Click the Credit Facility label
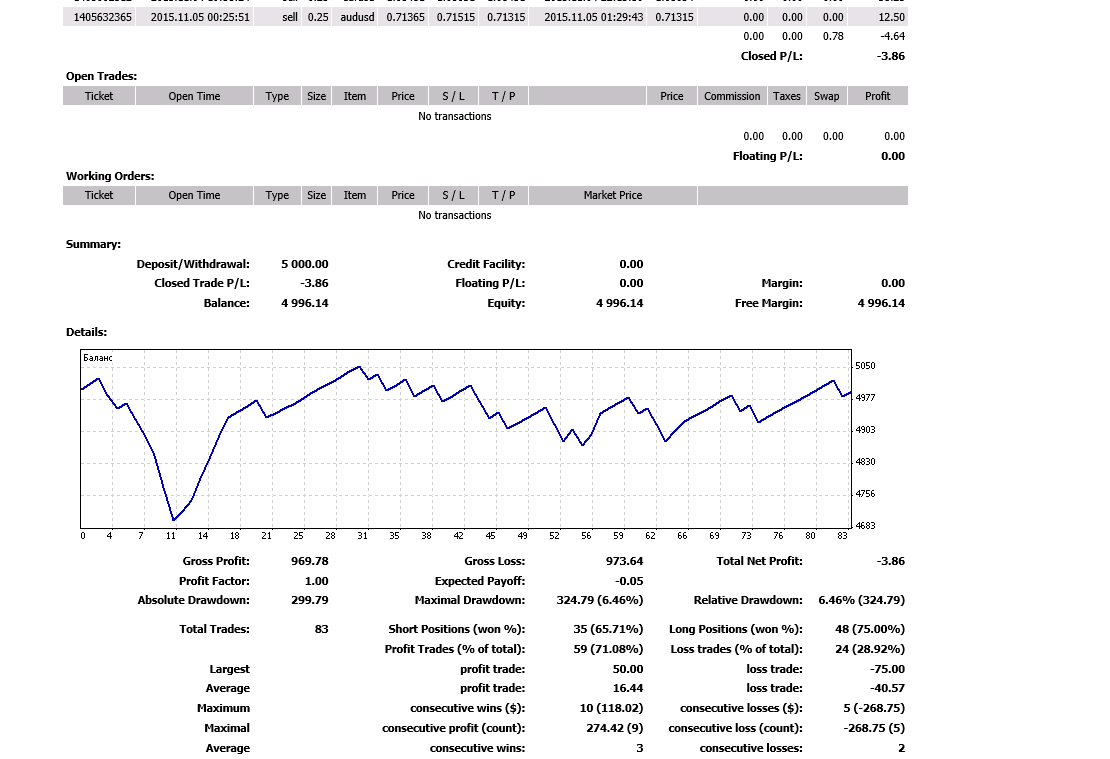Viewport: 1110px width, 759px height. [x=486, y=264]
